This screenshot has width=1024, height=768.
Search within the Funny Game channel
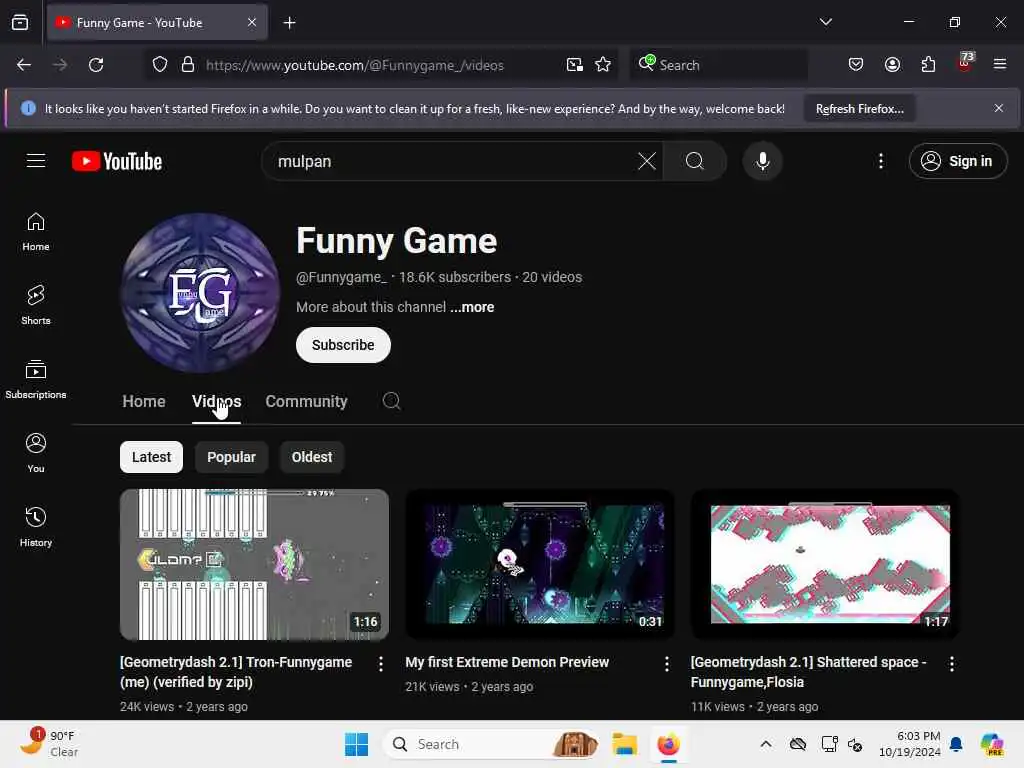(x=391, y=401)
